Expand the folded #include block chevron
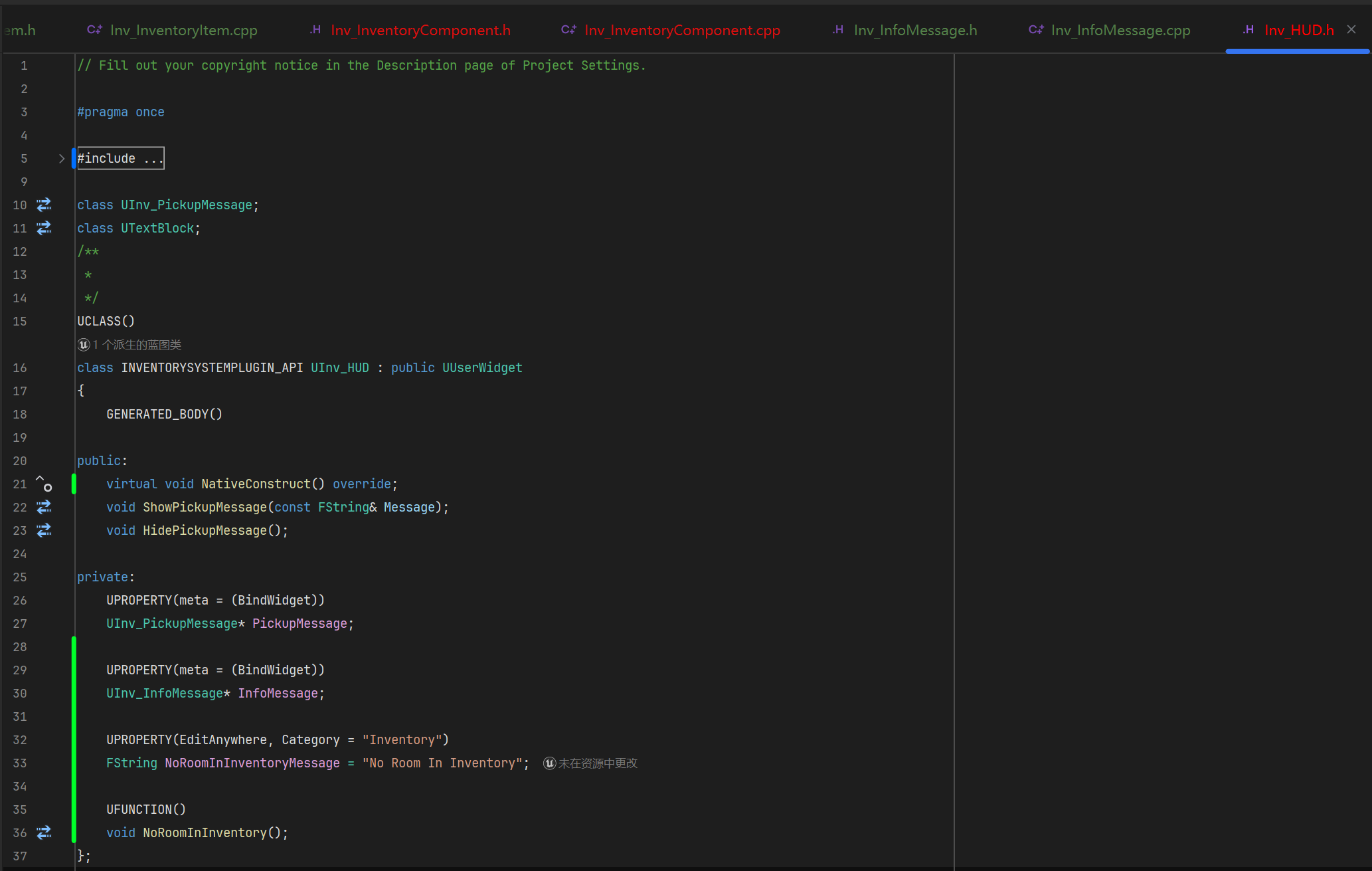 point(62,158)
